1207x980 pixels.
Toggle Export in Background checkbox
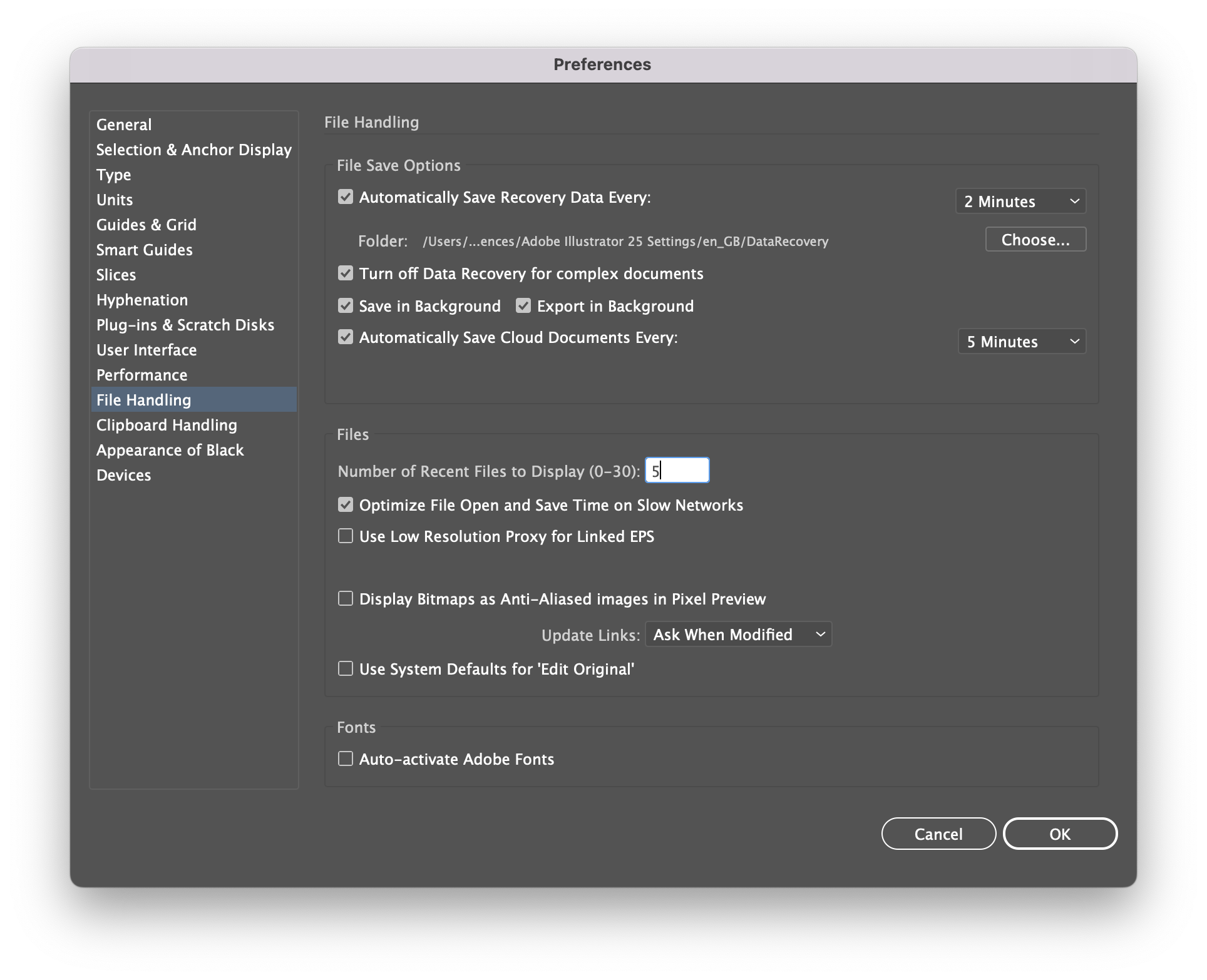pyautogui.click(x=523, y=306)
